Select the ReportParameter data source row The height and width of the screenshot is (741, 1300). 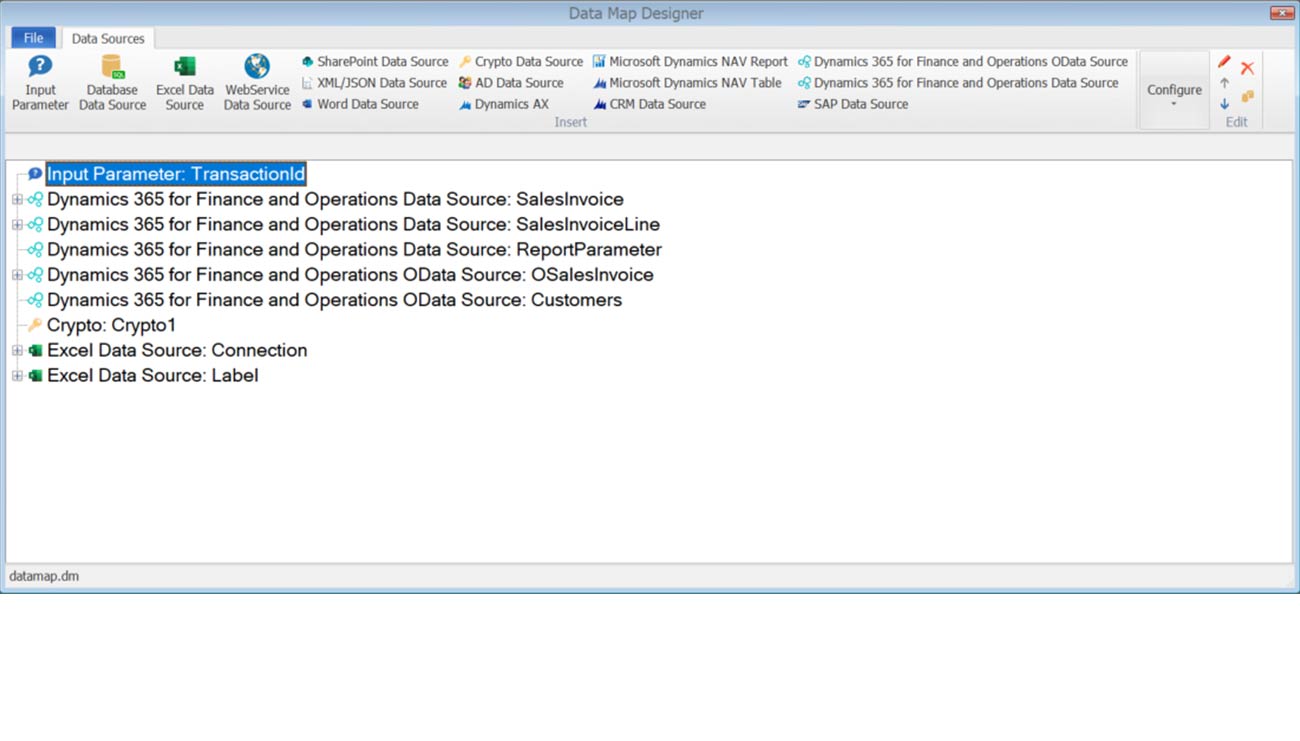354,249
